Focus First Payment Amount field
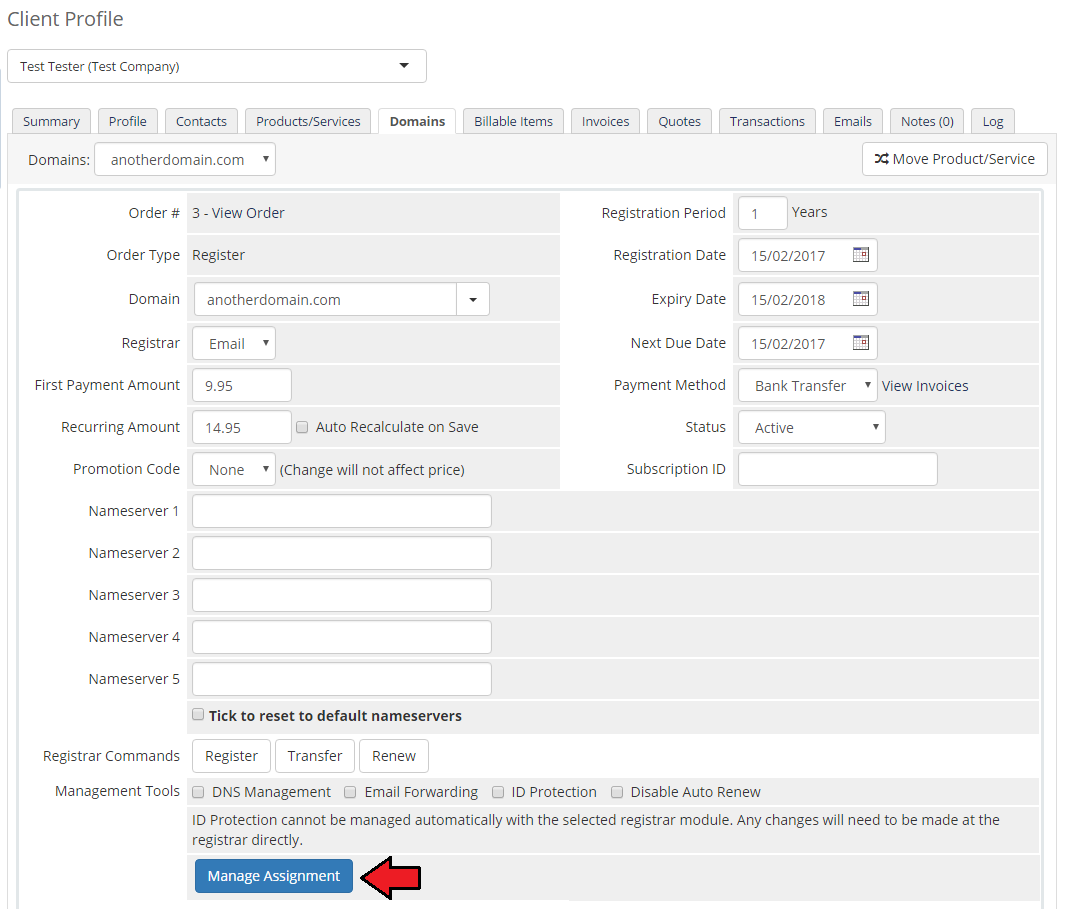This screenshot has width=1068, height=909. click(242, 385)
